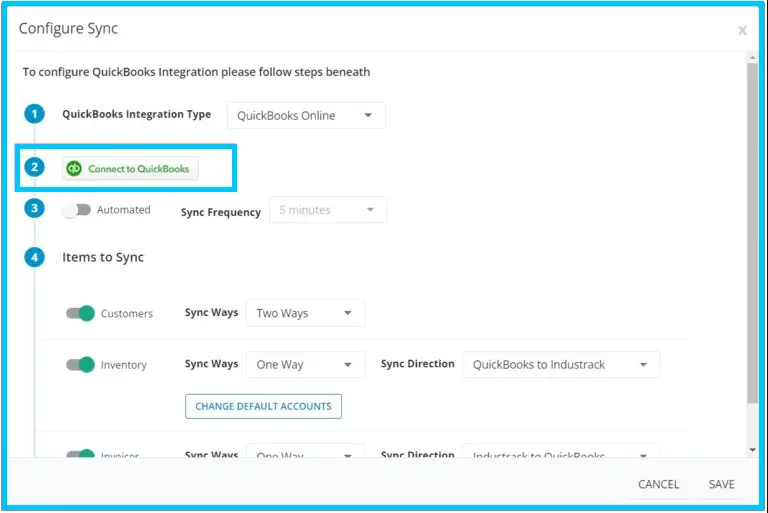Screen dimensions: 768x513
Task: Open Inventory Sync Ways dropdown
Action: [305, 365]
